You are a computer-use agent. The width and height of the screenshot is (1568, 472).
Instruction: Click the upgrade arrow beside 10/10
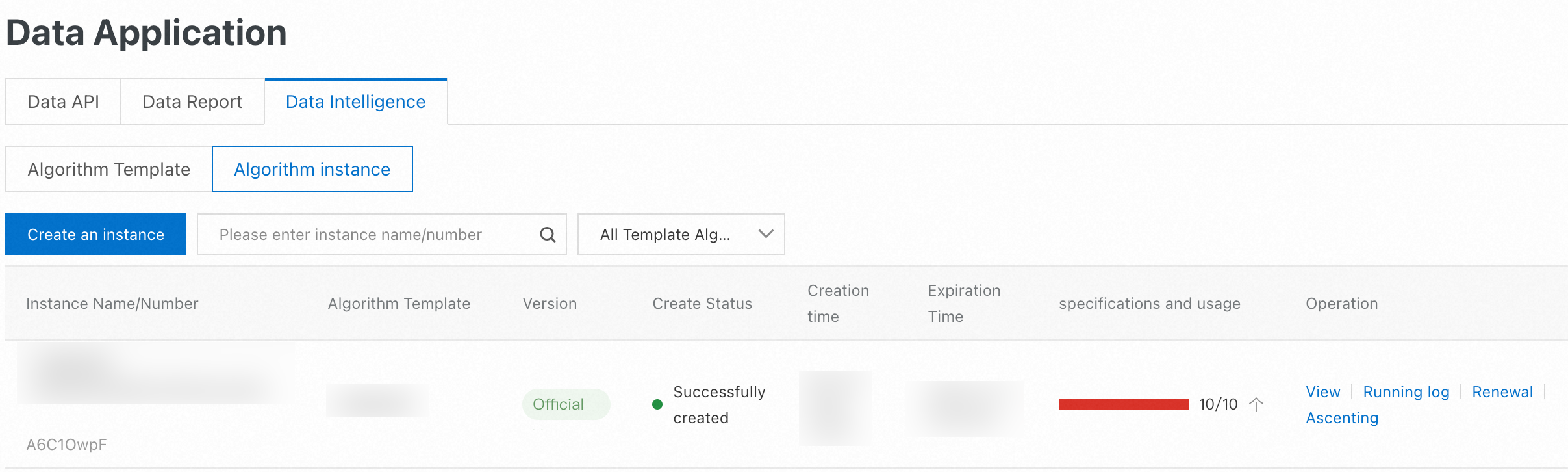pos(1256,404)
